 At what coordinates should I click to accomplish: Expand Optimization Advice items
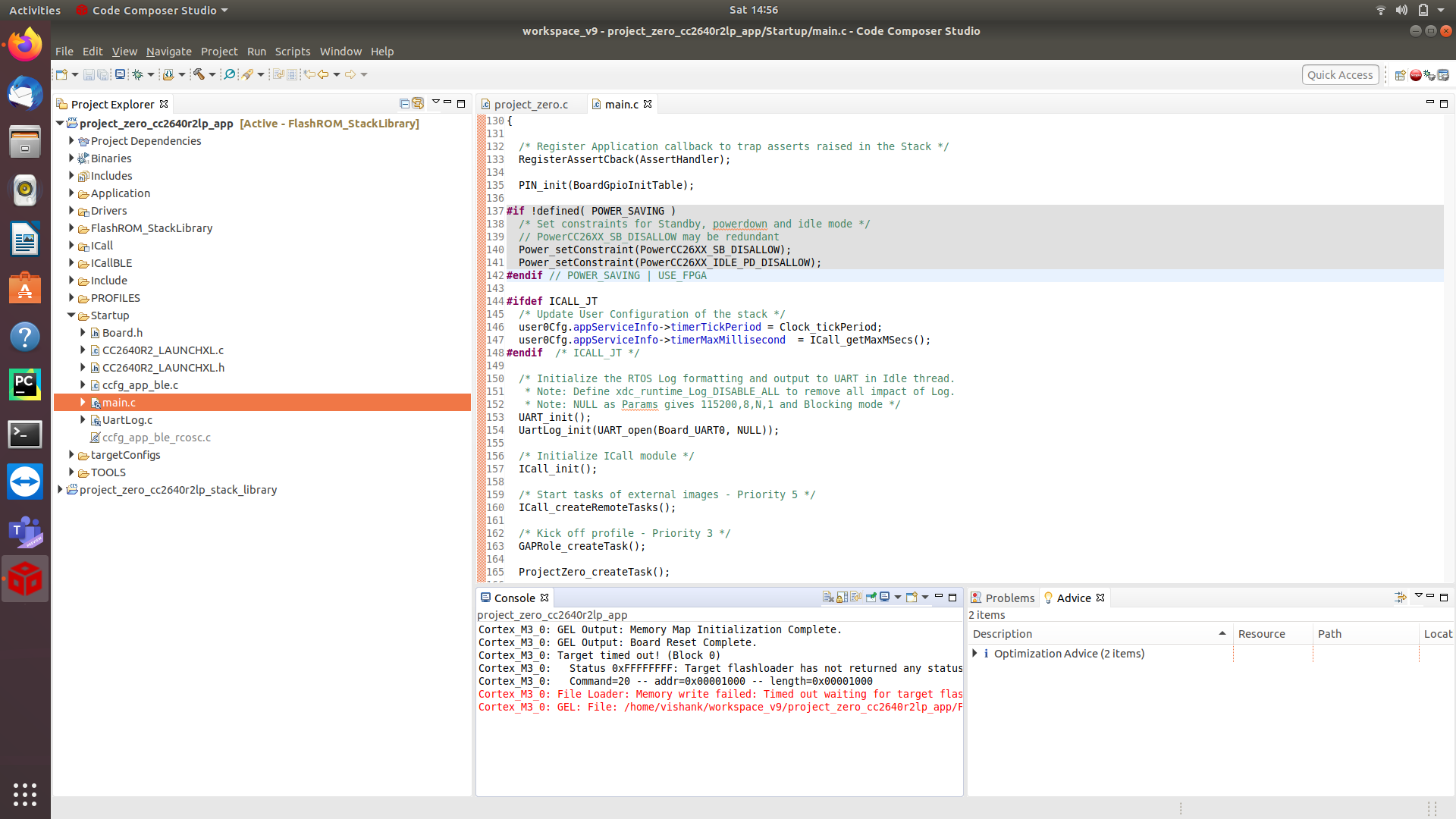click(975, 654)
